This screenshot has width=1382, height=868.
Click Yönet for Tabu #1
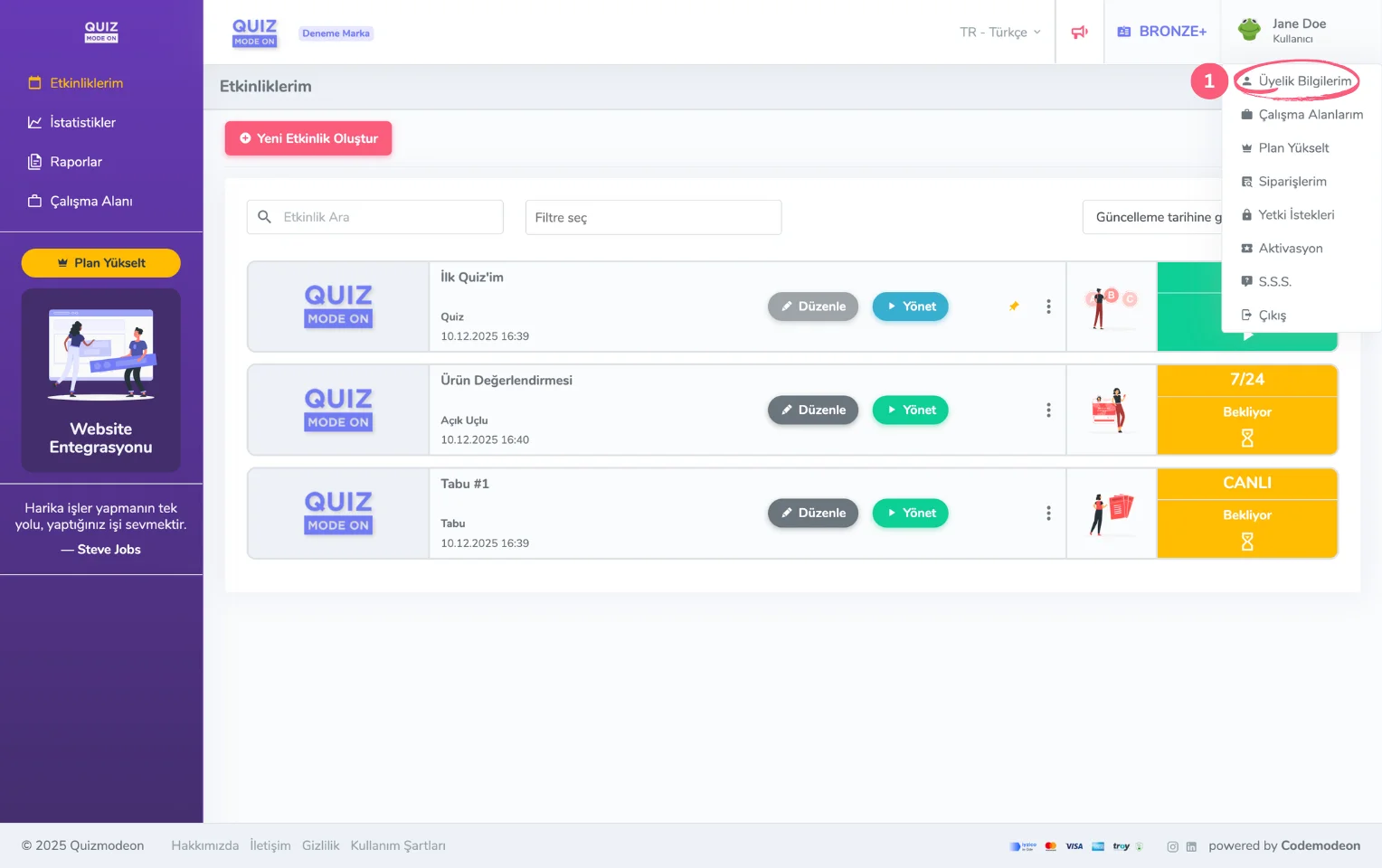910,514
